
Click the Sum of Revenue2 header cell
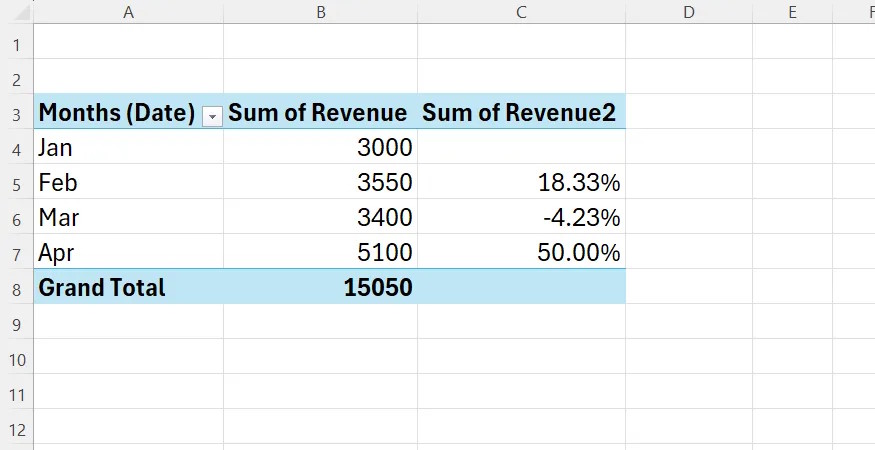point(521,112)
